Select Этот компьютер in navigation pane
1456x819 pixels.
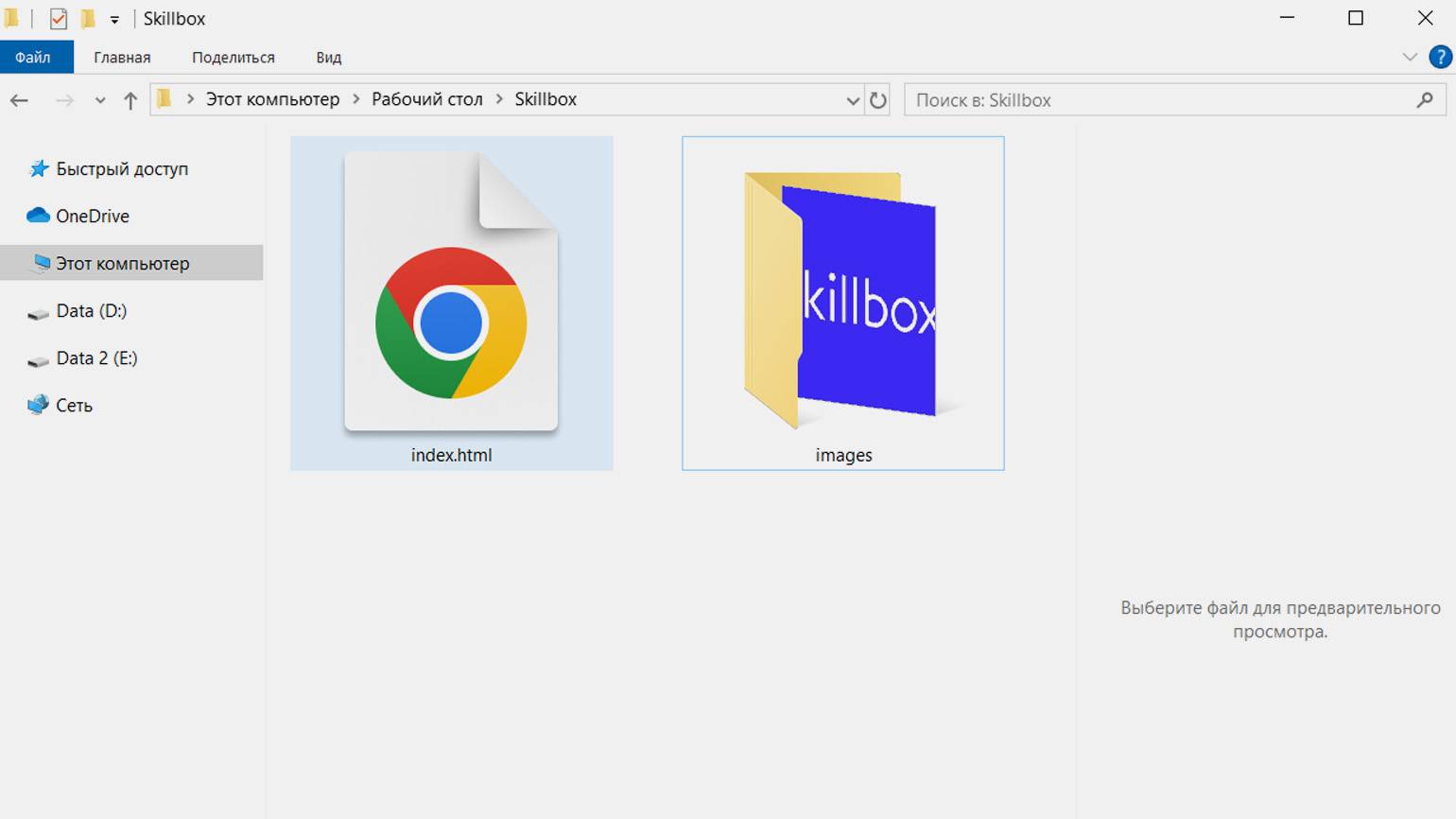(x=131, y=263)
